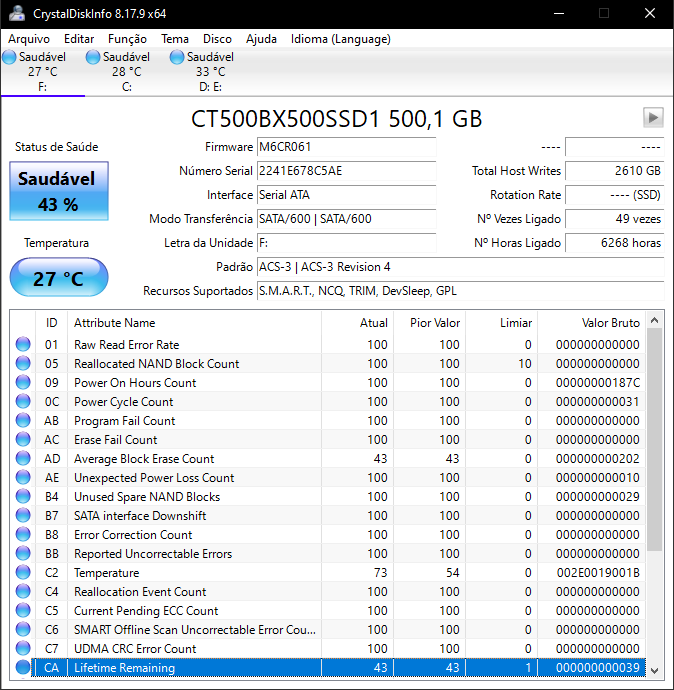Screen dimensions: 674x690
Task: Click the Pior Valor column header
Action: (429, 323)
